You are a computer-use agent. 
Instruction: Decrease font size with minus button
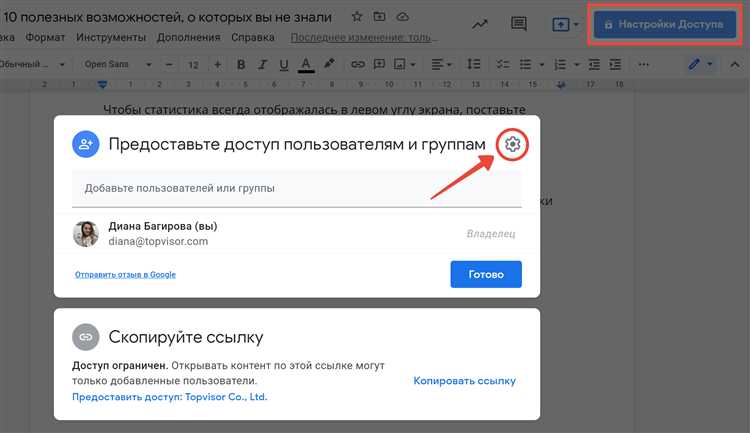point(169,64)
